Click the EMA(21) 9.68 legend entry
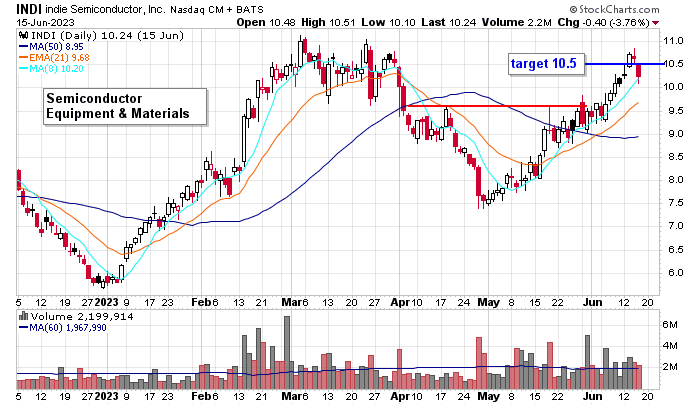This screenshot has width=700, height=405. 54,58
